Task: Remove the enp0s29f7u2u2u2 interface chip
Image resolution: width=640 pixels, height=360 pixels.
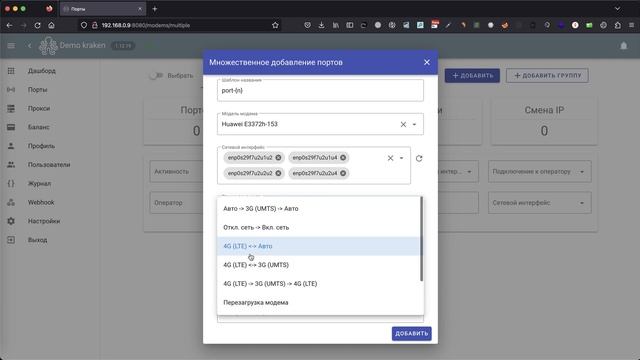Action: click(278, 173)
